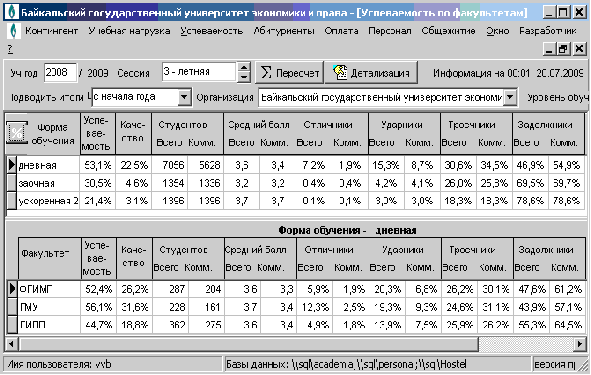This screenshot has height=375, width=591.
Task: Click the 287 students cell
Action: (x=171, y=289)
